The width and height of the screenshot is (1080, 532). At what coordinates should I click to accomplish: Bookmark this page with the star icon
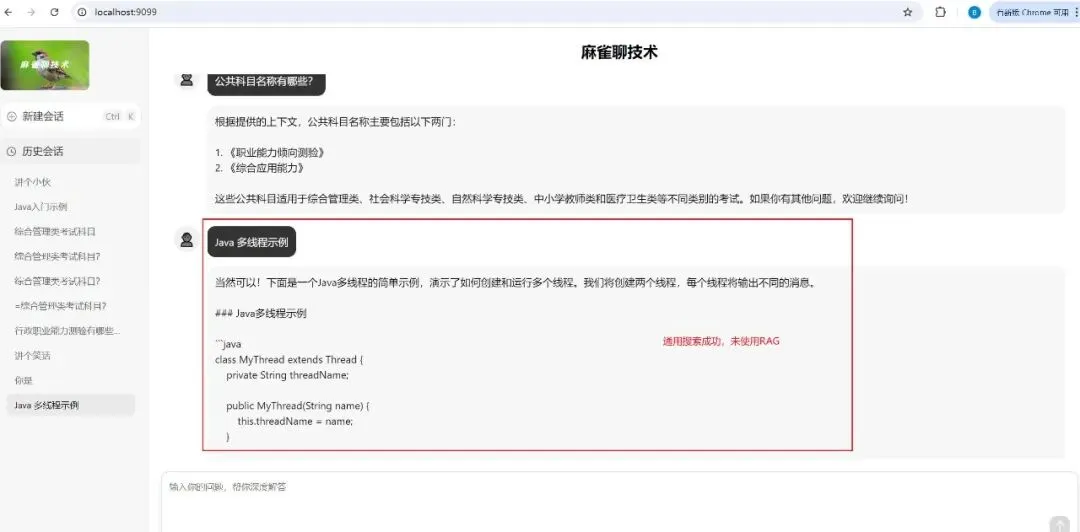click(x=908, y=12)
